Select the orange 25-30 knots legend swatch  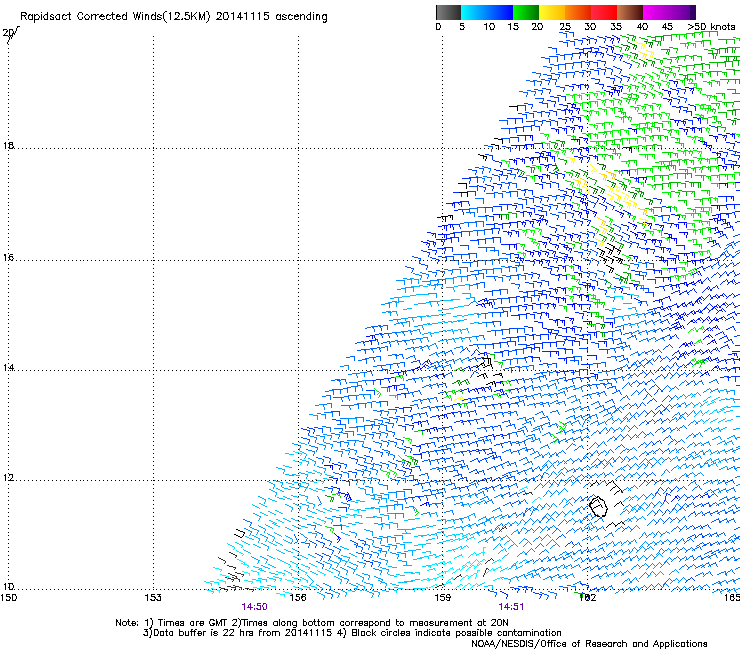578,12
